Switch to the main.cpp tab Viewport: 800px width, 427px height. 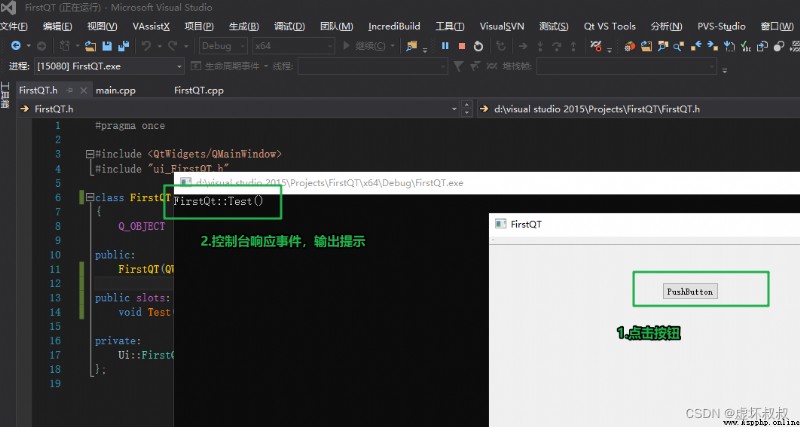coord(116,90)
